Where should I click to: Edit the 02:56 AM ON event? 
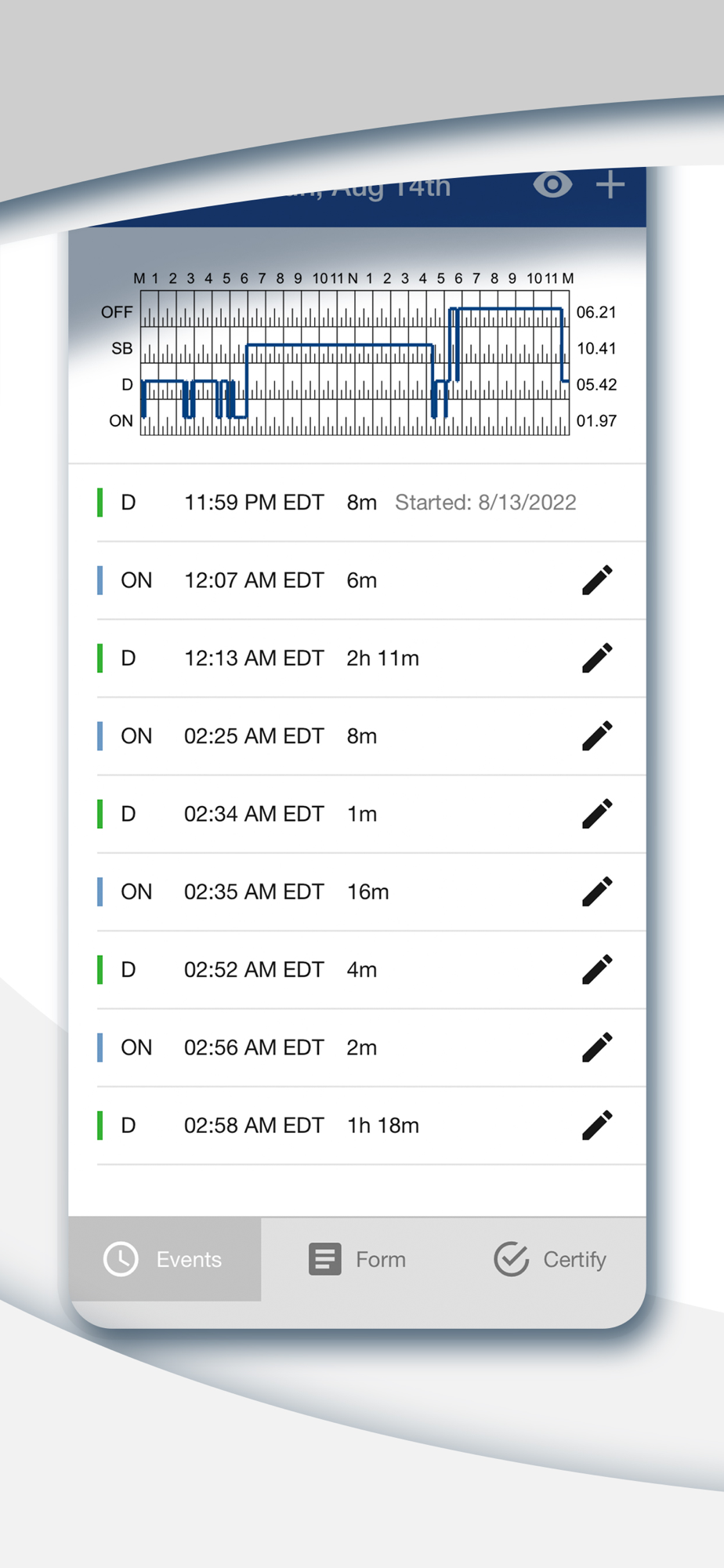pos(597,1047)
